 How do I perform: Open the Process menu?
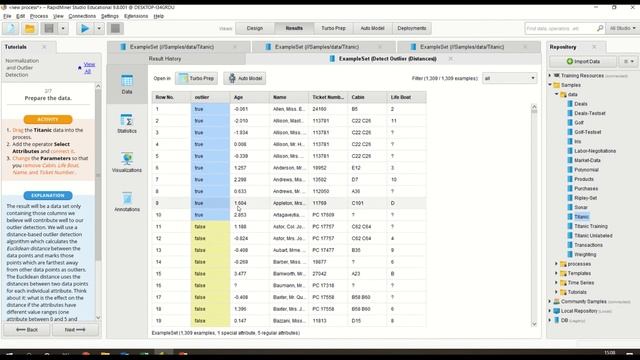39,16
